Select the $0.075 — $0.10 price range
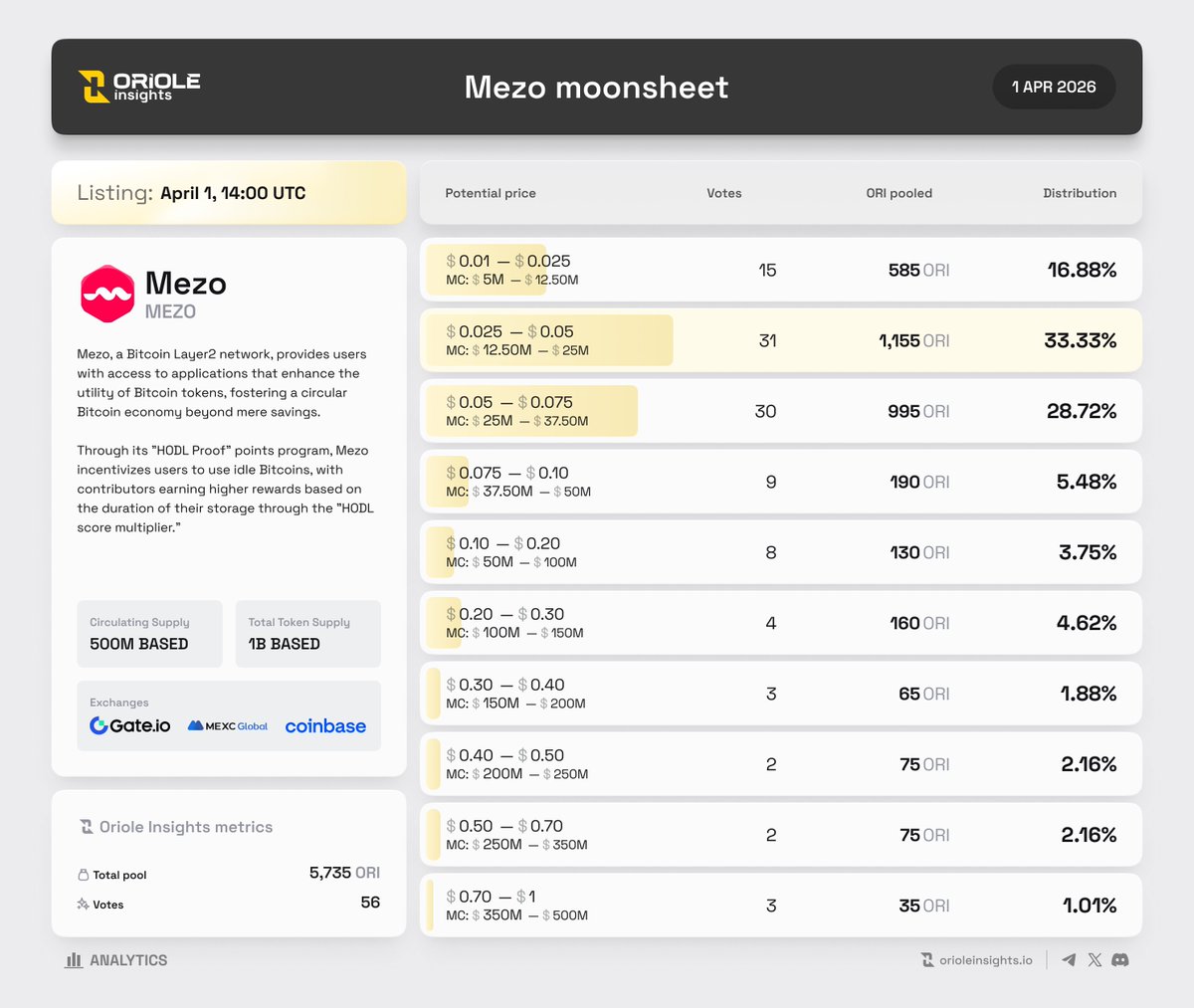 click(507, 473)
